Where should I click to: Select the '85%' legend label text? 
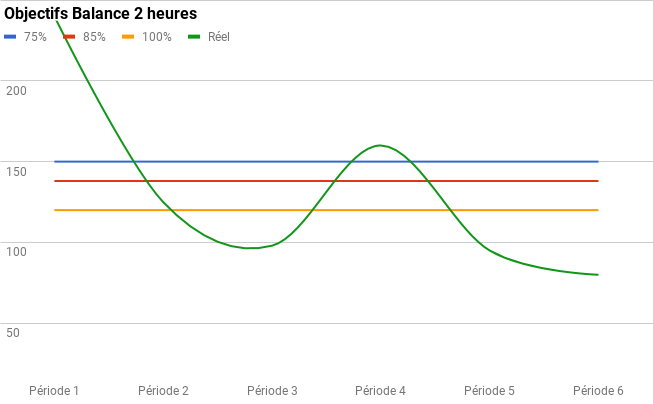[94, 37]
